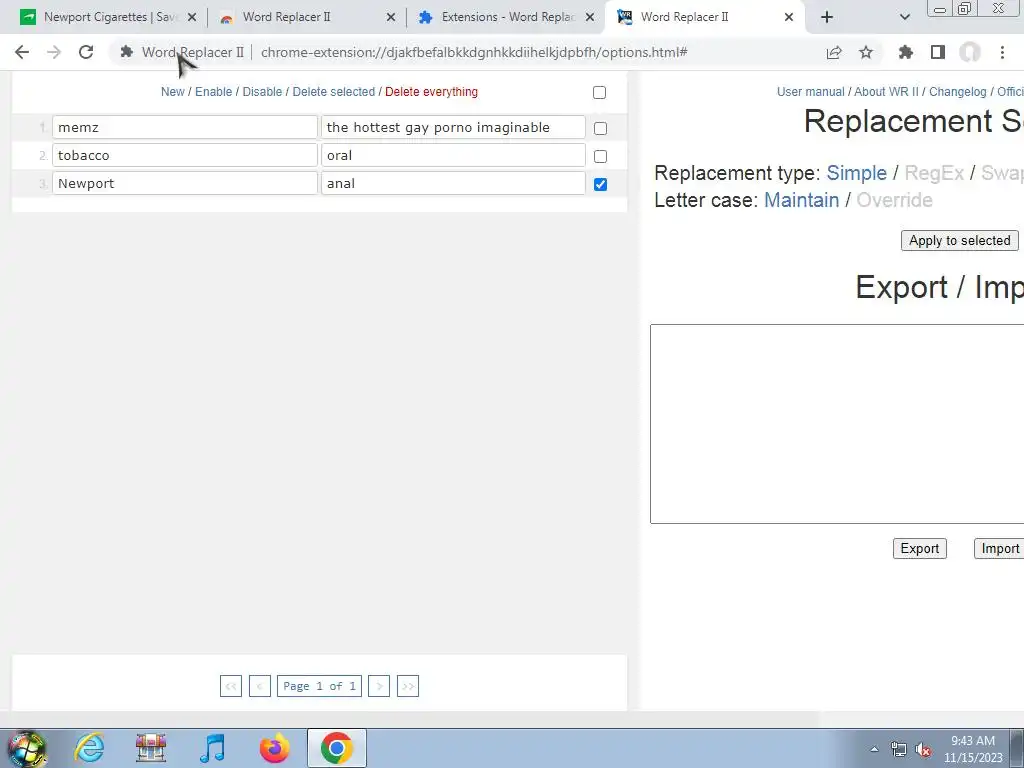
Task: Open a new tab with plus button
Action: 827,17
